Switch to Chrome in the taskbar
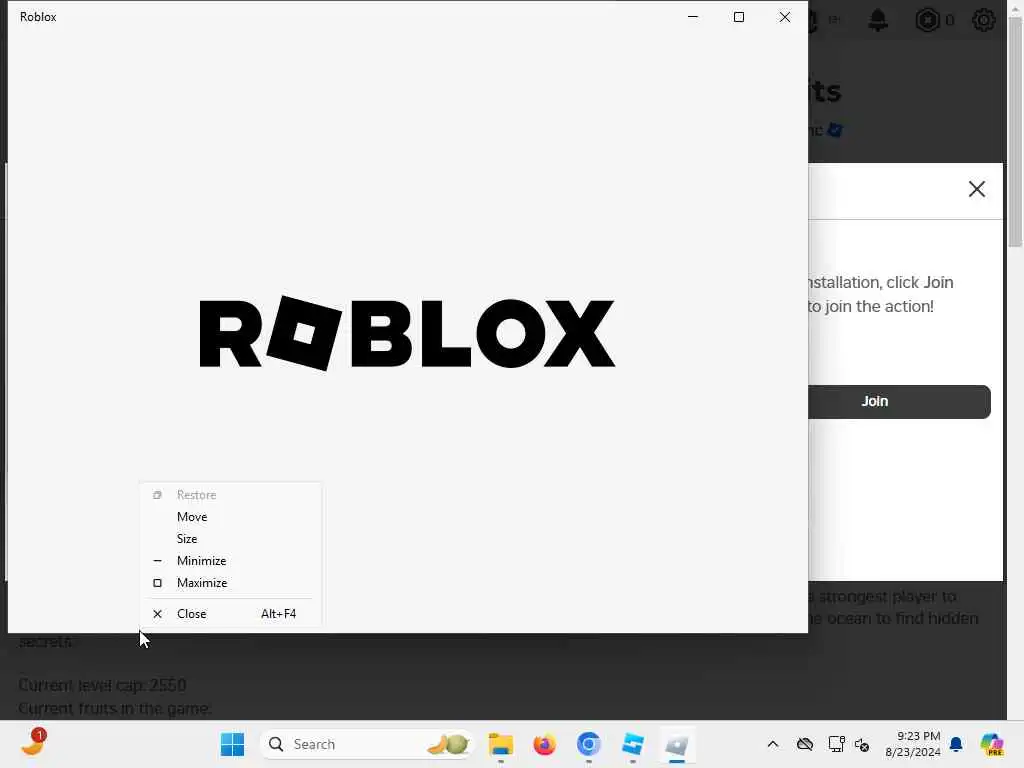The height and width of the screenshot is (768, 1024). [588, 744]
